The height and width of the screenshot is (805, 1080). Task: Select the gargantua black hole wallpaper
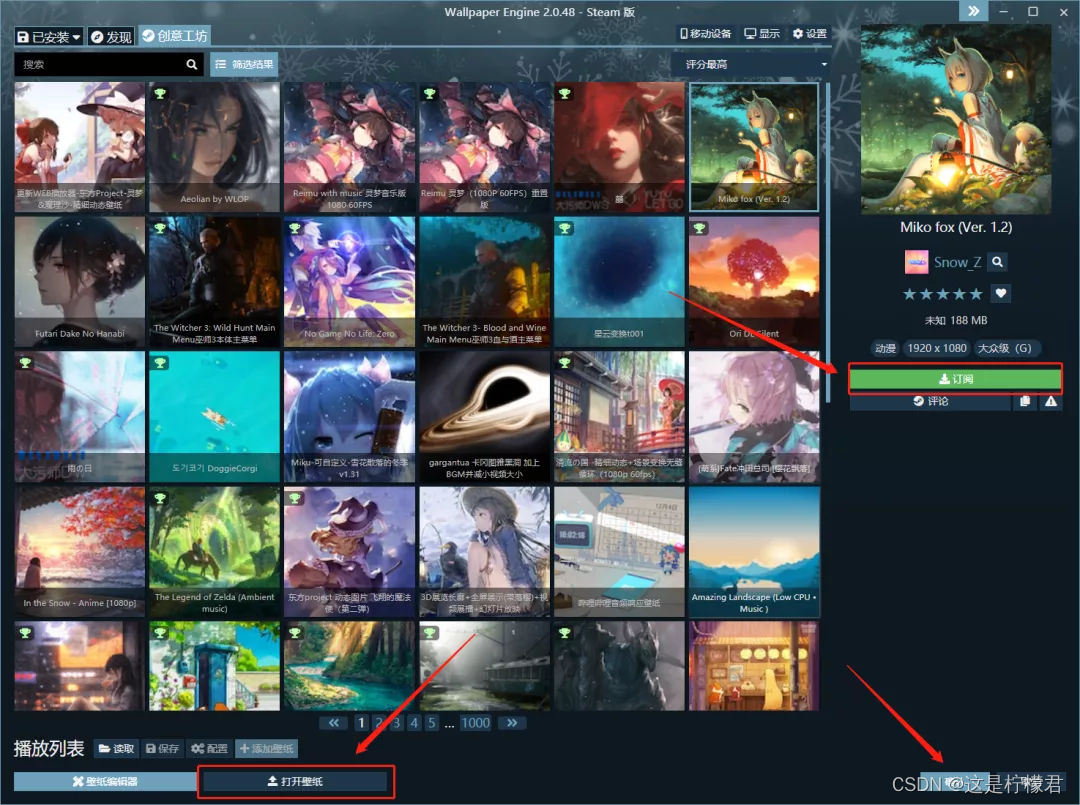click(484, 416)
